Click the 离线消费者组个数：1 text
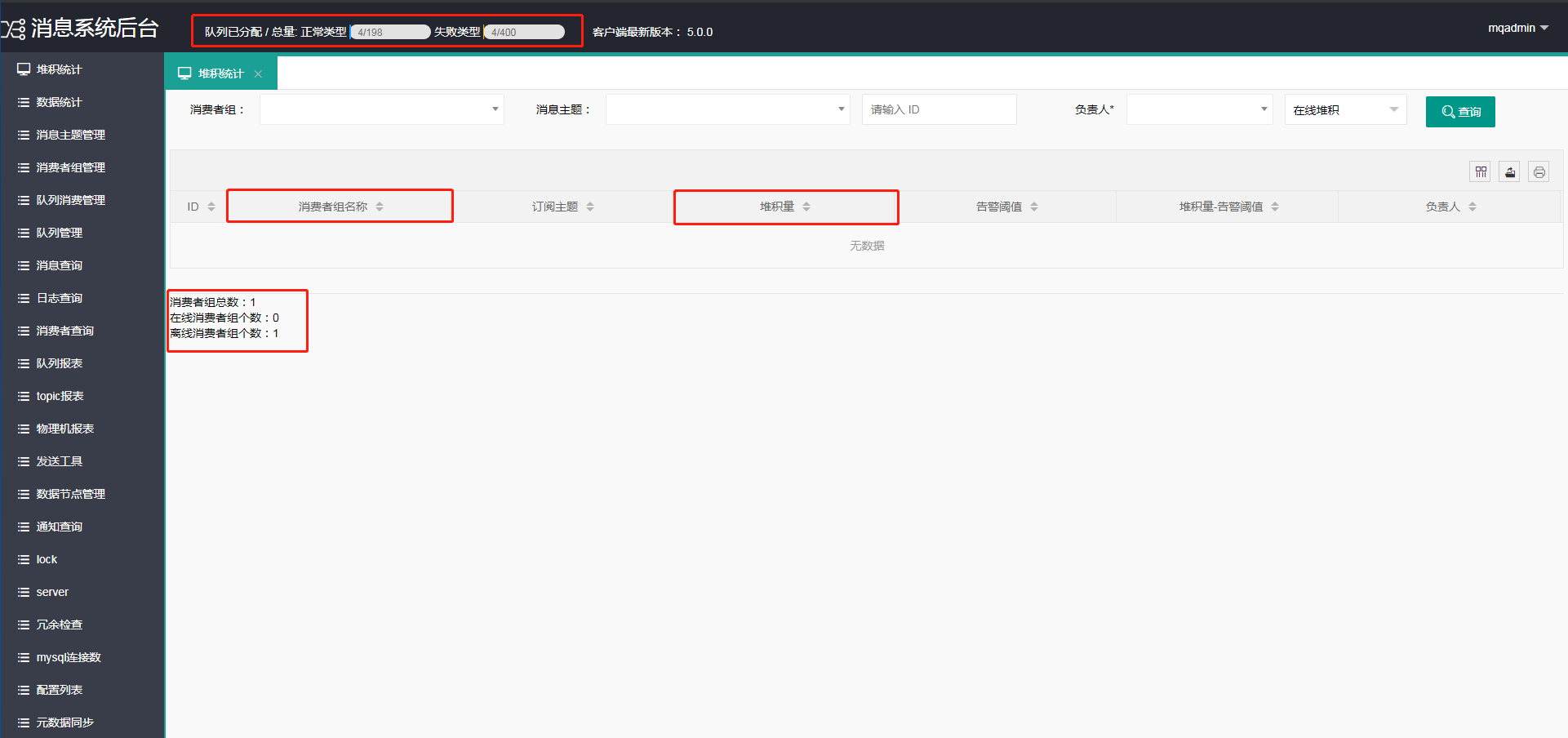1568x738 pixels. [x=224, y=333]
